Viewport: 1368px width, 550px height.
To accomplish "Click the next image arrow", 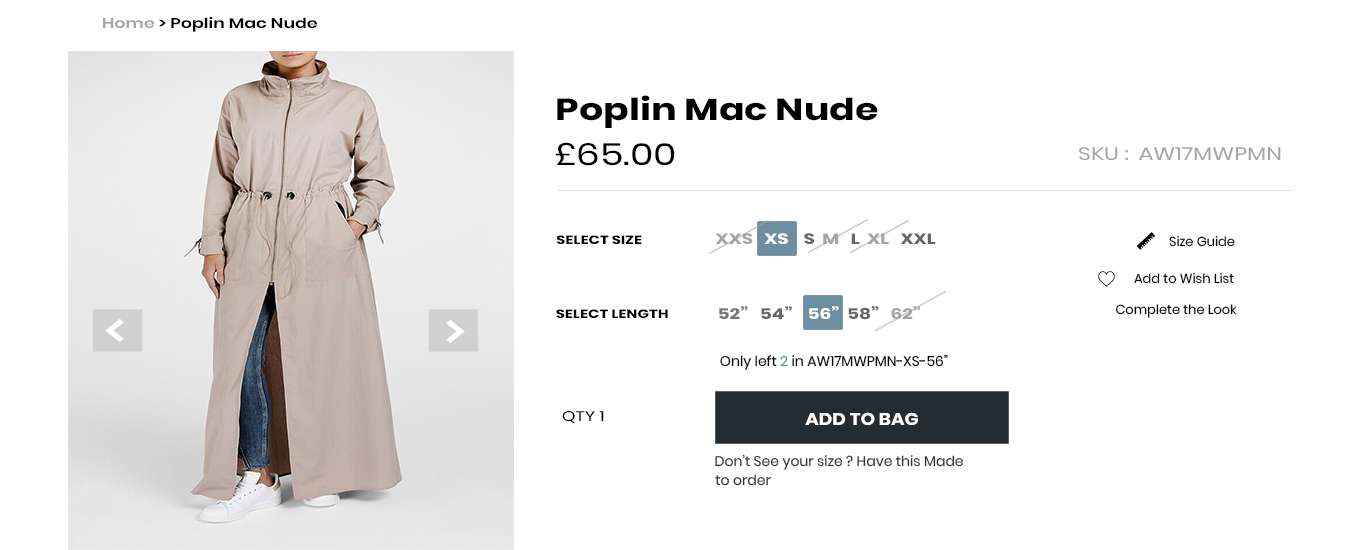I will 453,330.
